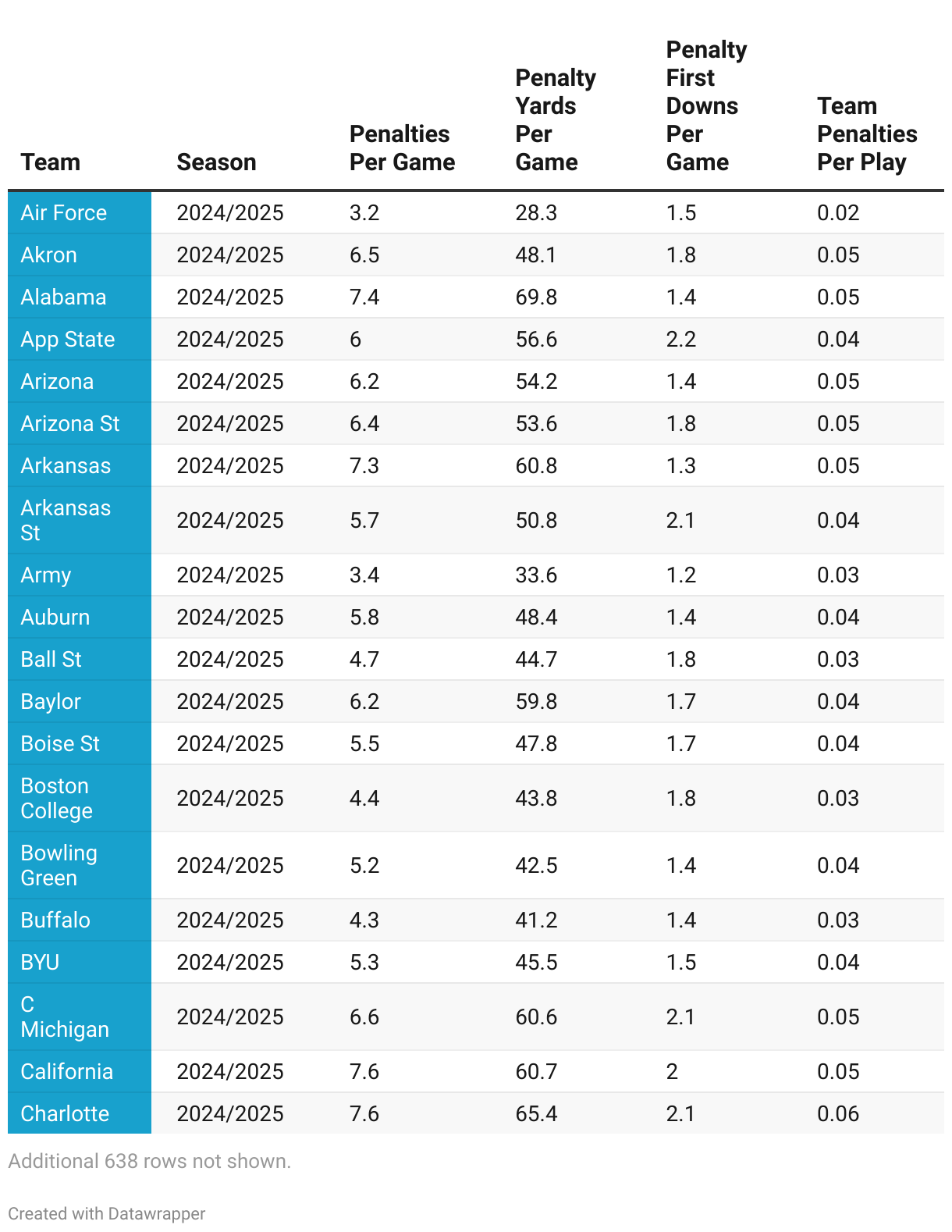Select Charlotte's 0.06 penalties per play
Screen dimensions: 952x1232
838,1114
